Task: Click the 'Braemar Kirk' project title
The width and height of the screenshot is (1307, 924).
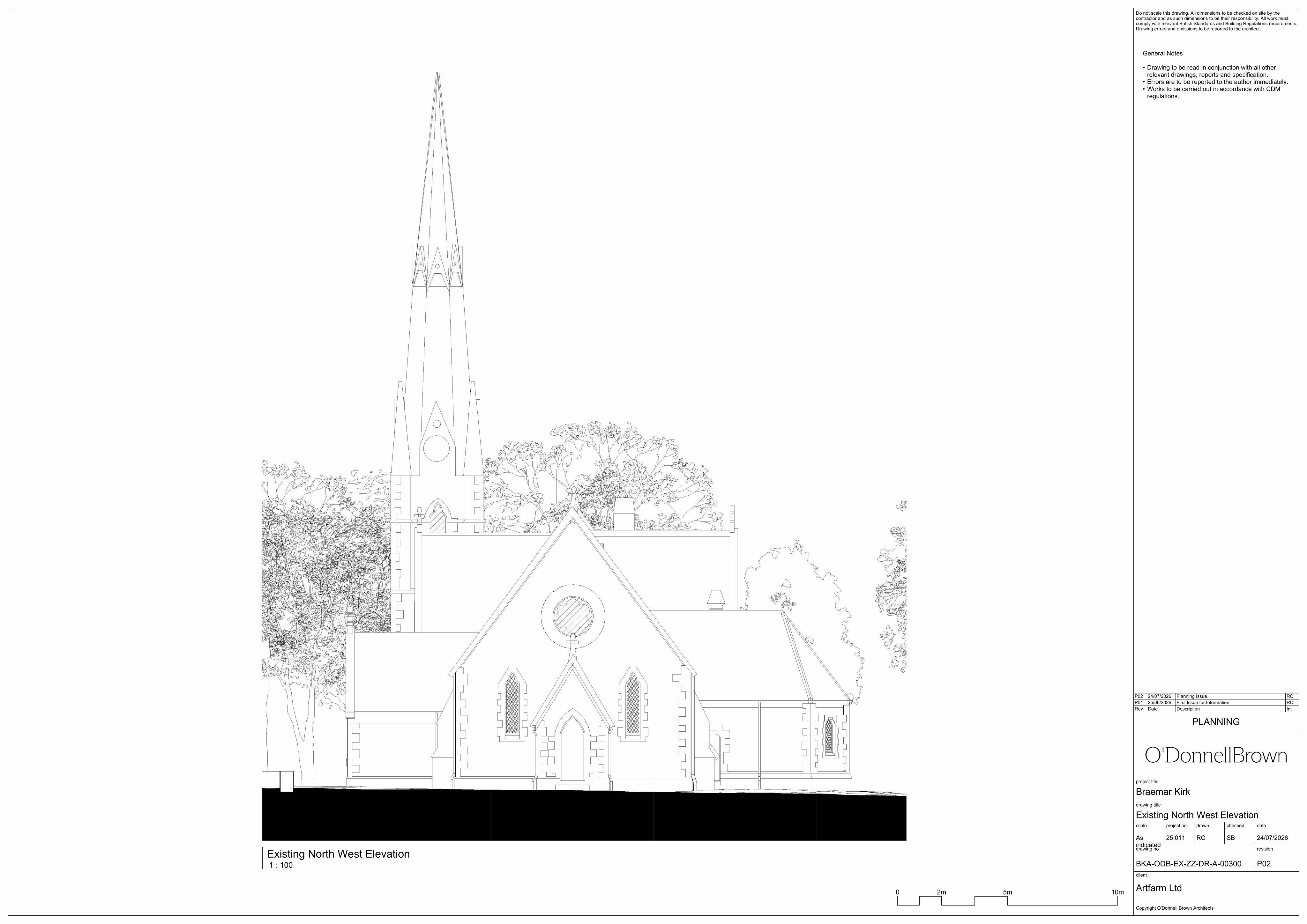Action: pyautogui.click(x=1162, y=792)
